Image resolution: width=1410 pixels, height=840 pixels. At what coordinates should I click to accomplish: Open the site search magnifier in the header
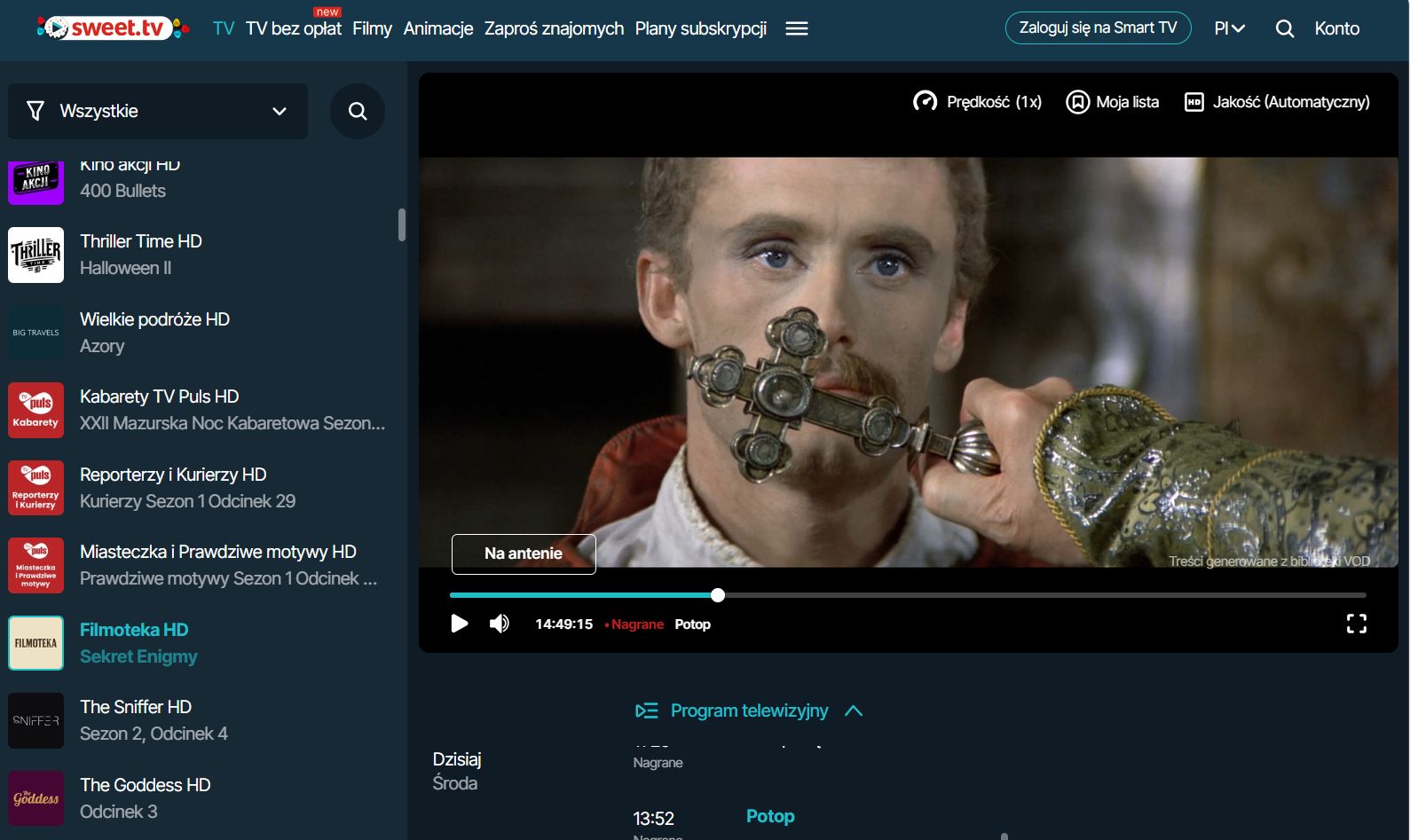click(x=1284, y=28)
